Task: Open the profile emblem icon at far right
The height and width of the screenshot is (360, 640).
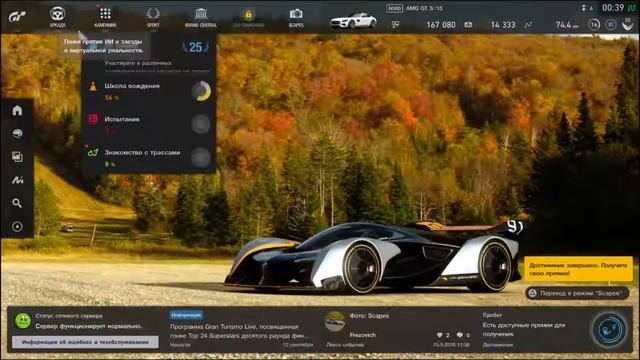Action: (628, 24)
